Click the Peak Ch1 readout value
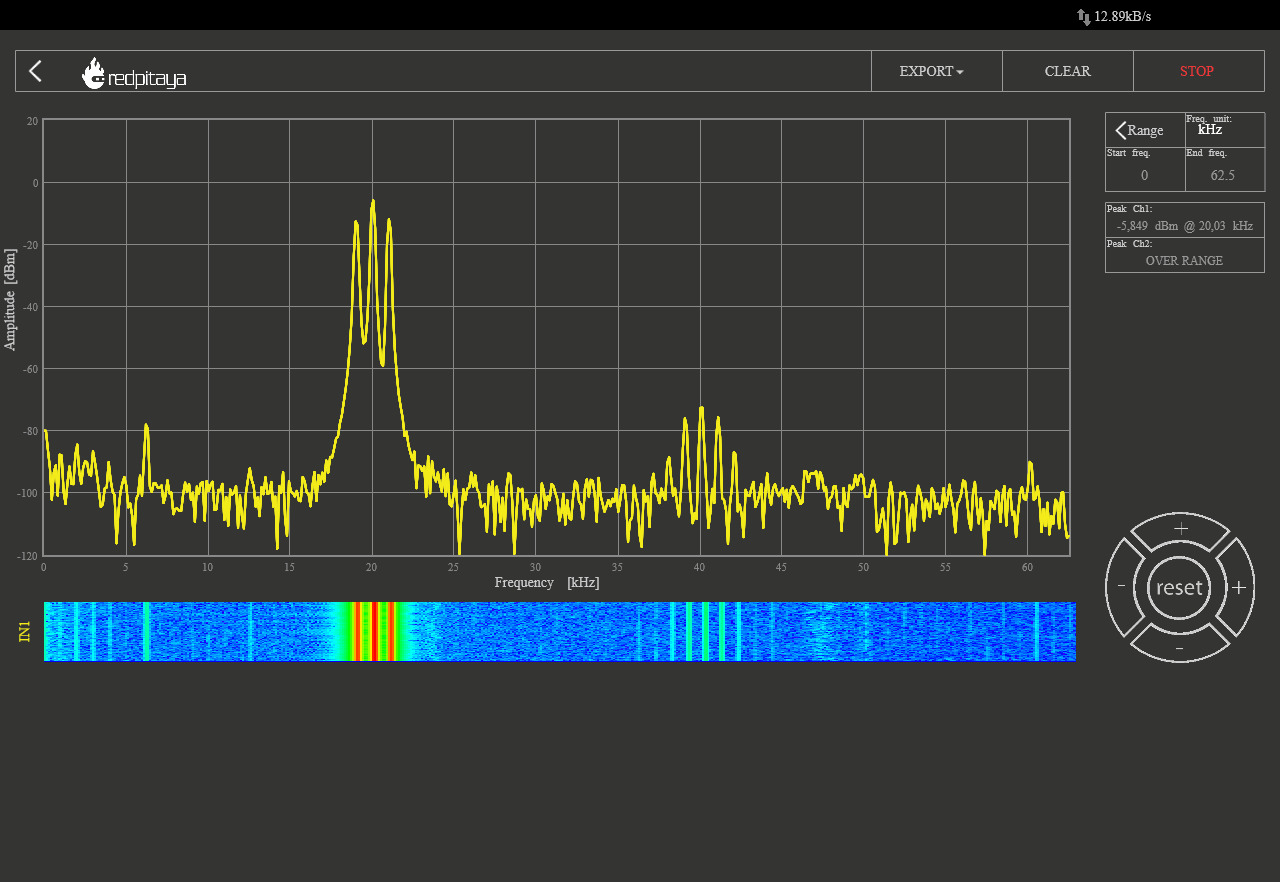 (1184, 226)
